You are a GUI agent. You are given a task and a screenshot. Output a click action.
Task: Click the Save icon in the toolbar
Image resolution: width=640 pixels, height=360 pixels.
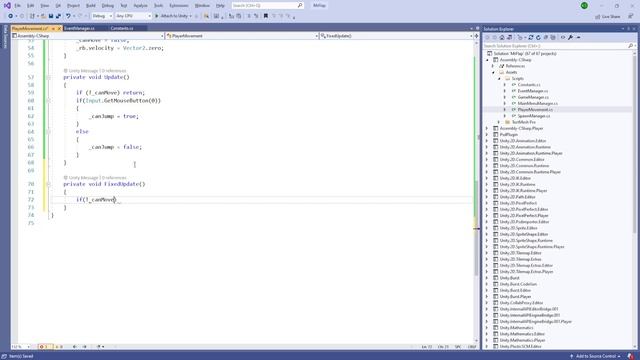[x=51, y=16]
